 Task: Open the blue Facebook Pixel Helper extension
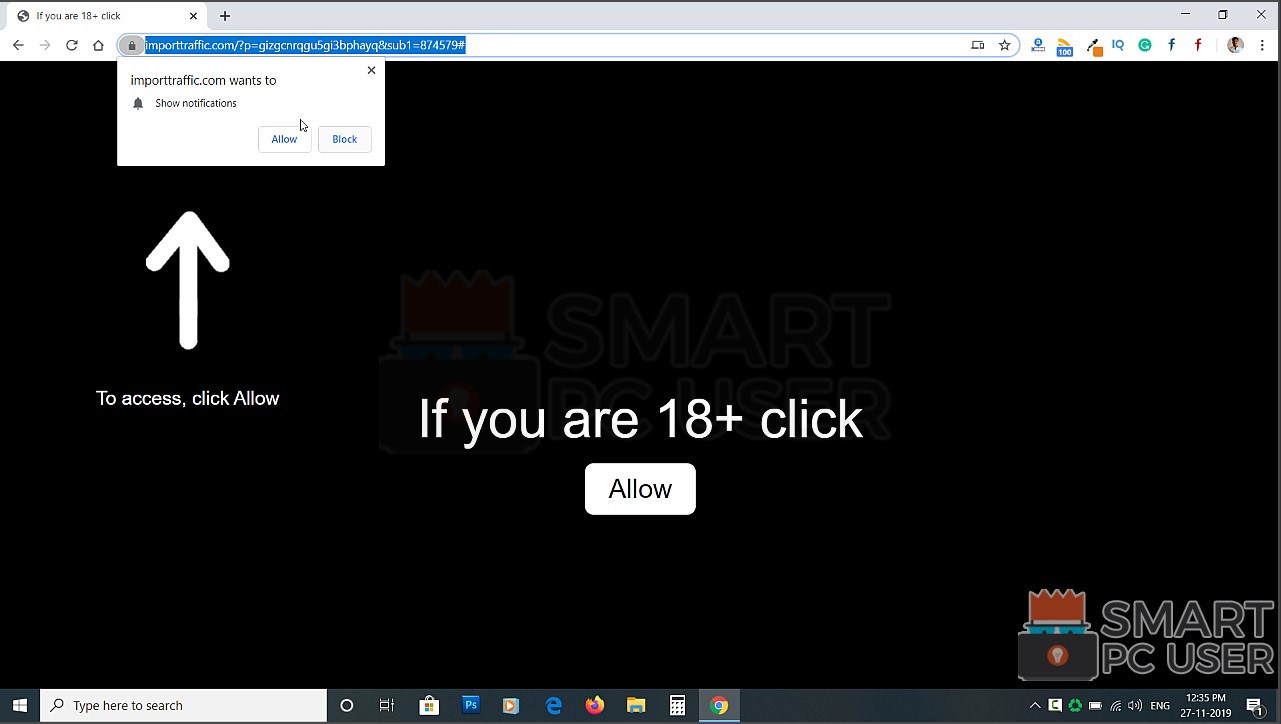coord(1170,45)
